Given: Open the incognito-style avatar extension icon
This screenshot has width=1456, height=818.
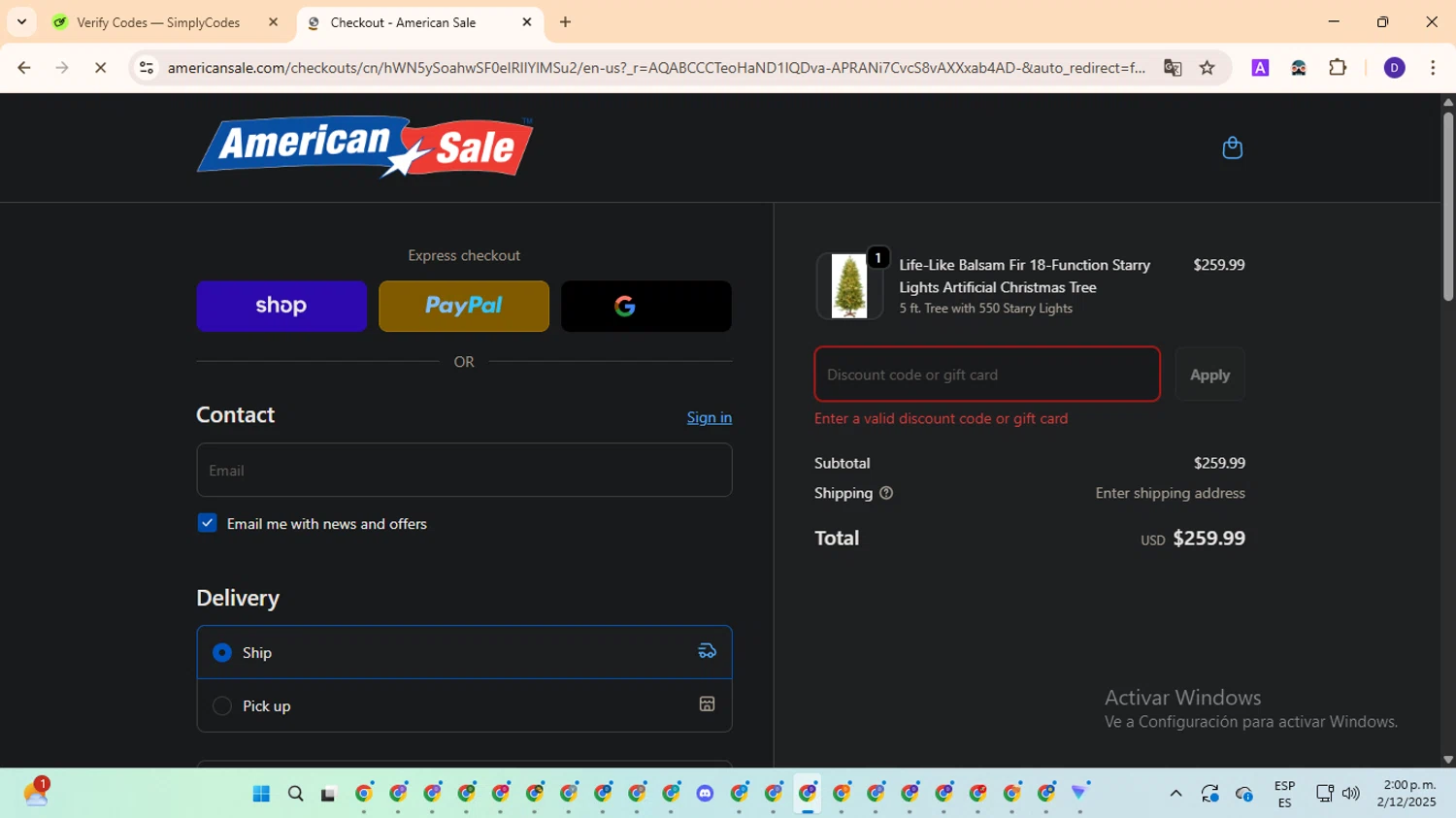Looking at the screenshot, I should [x=1299, y=68].
